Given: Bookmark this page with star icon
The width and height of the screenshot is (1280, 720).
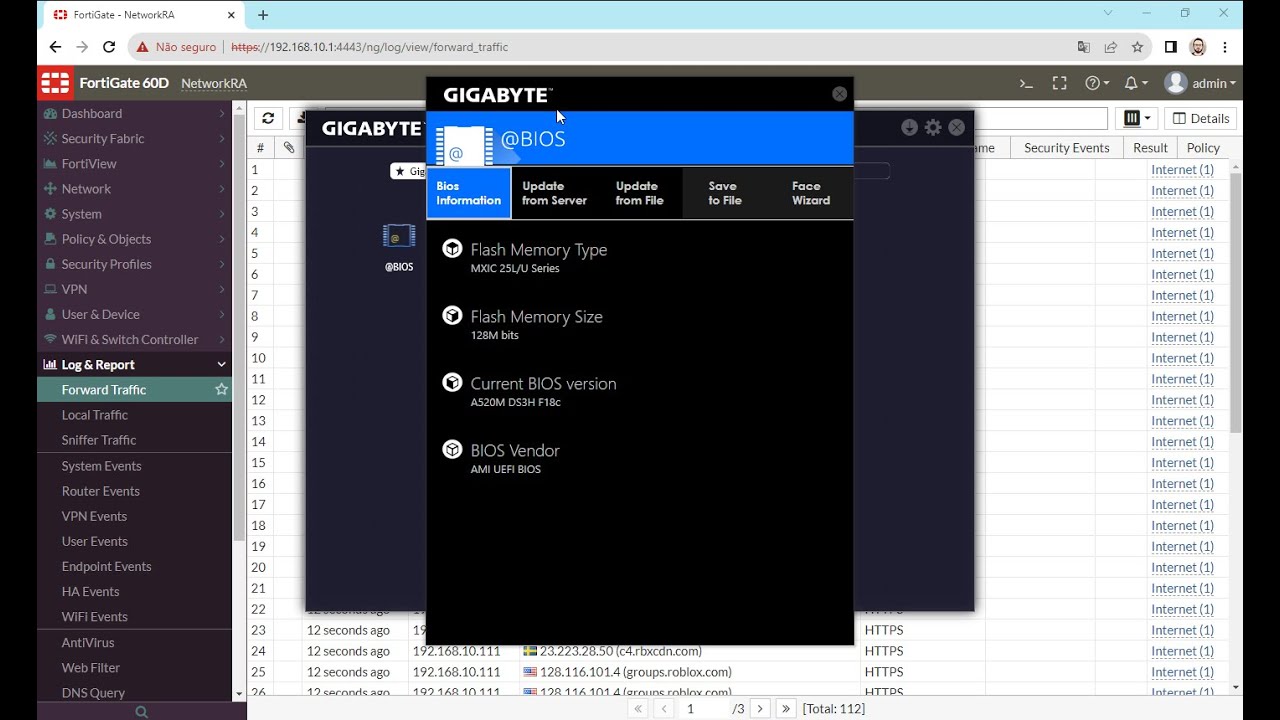Looking at the screenshot, I should click(x=1137, y=47).
